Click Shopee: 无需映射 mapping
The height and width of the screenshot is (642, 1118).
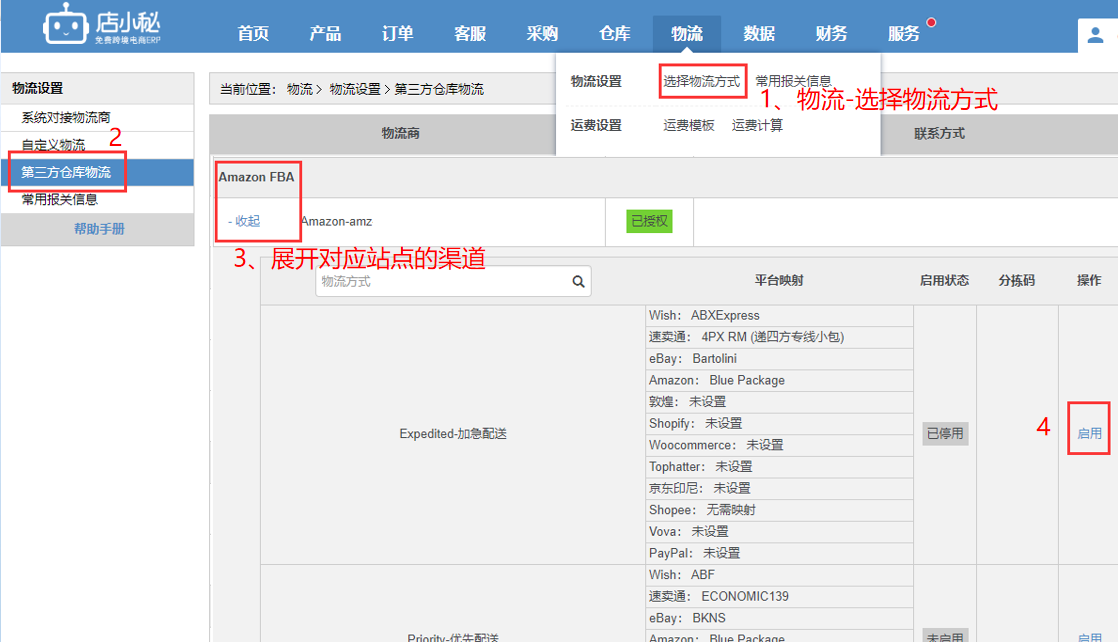[x=702, y=510]
